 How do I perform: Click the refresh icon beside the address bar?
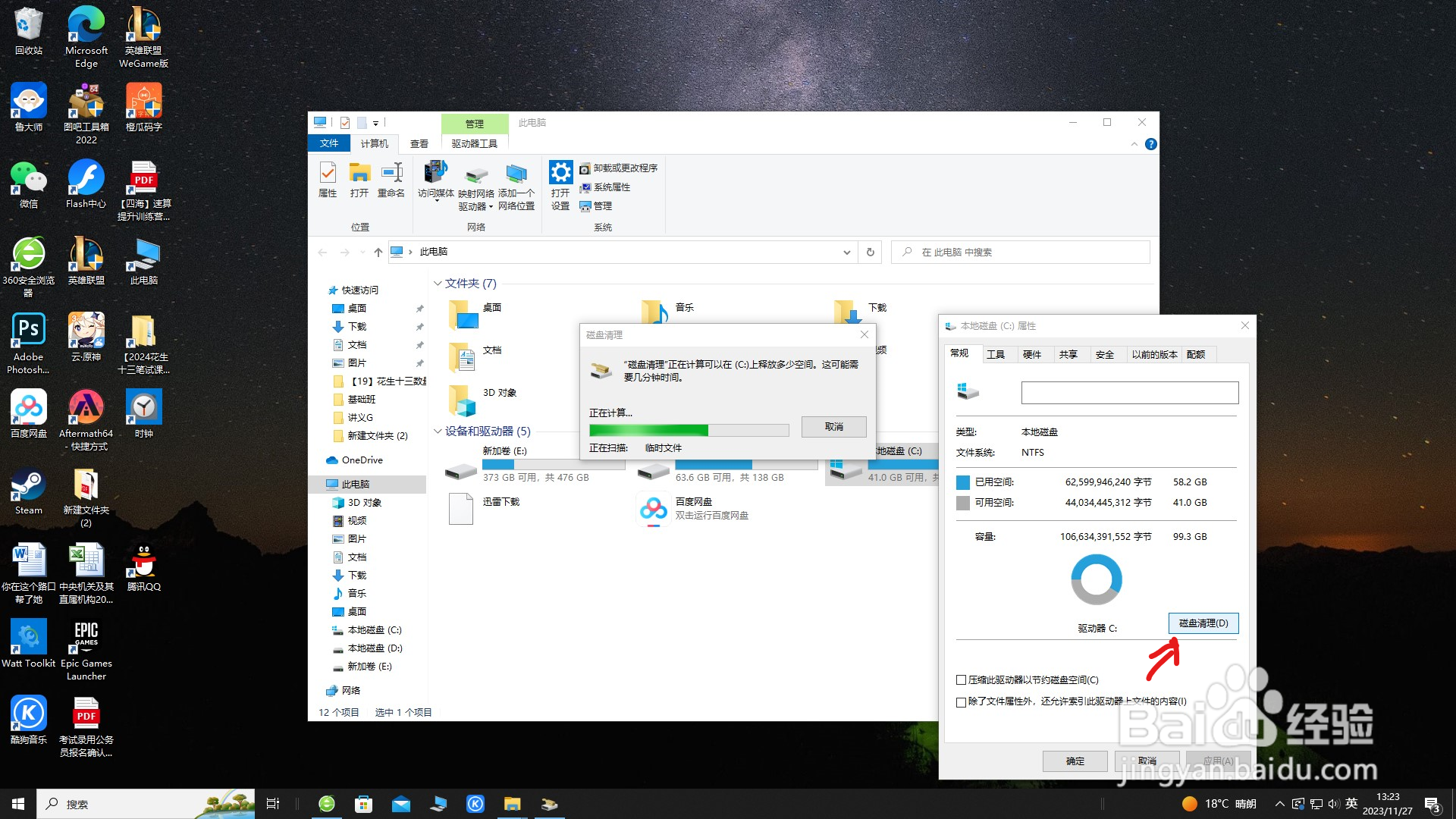(x=871, y=253)
